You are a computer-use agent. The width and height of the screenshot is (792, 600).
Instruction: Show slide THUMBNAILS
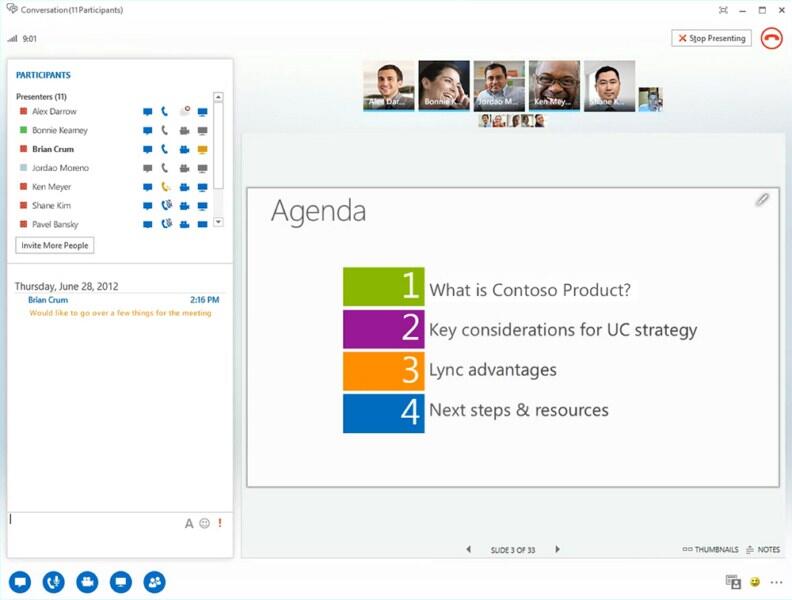click(710, 549)
